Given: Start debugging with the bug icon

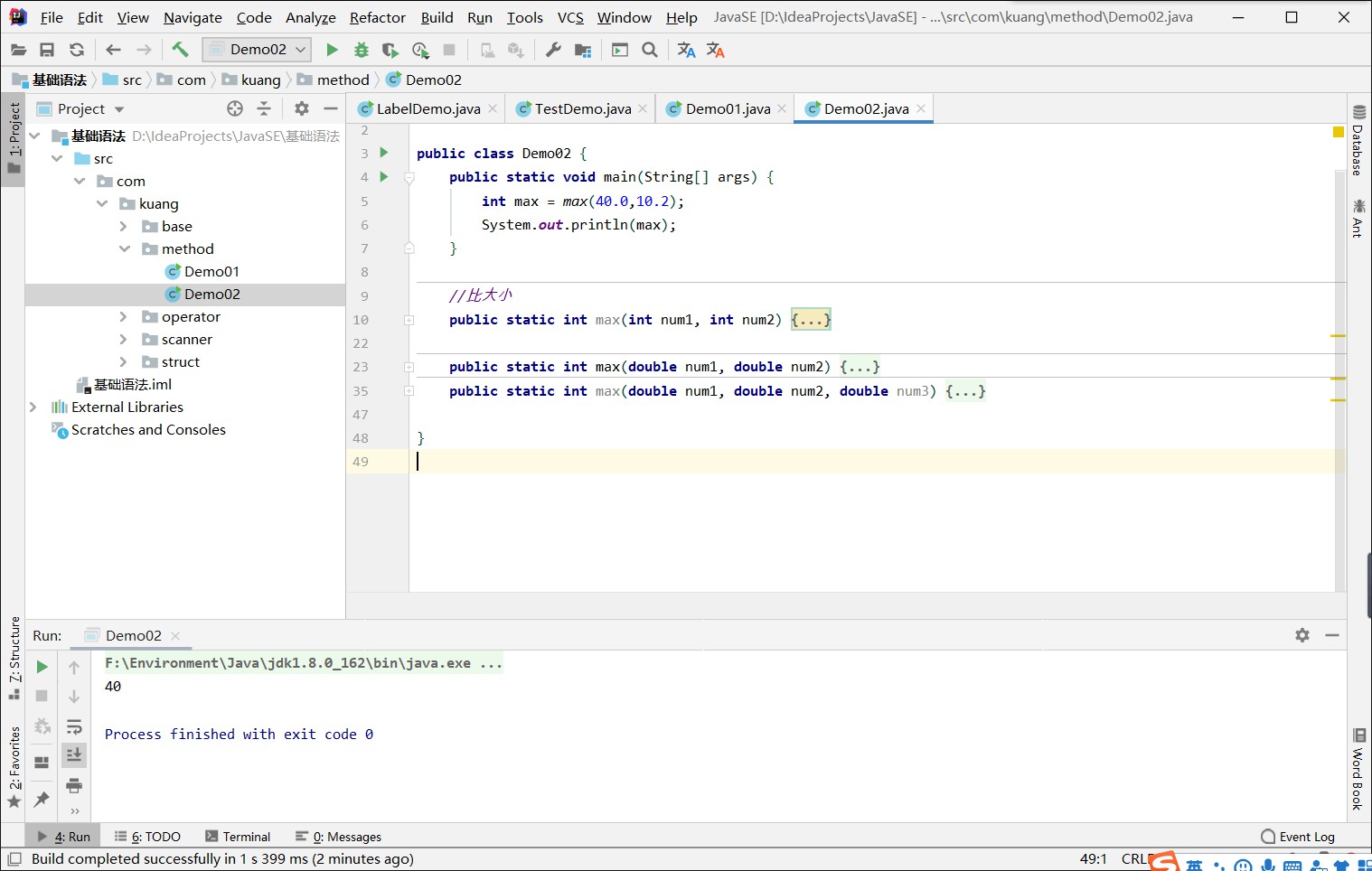Looking at the screenshot, I should [x=361, y=50].
